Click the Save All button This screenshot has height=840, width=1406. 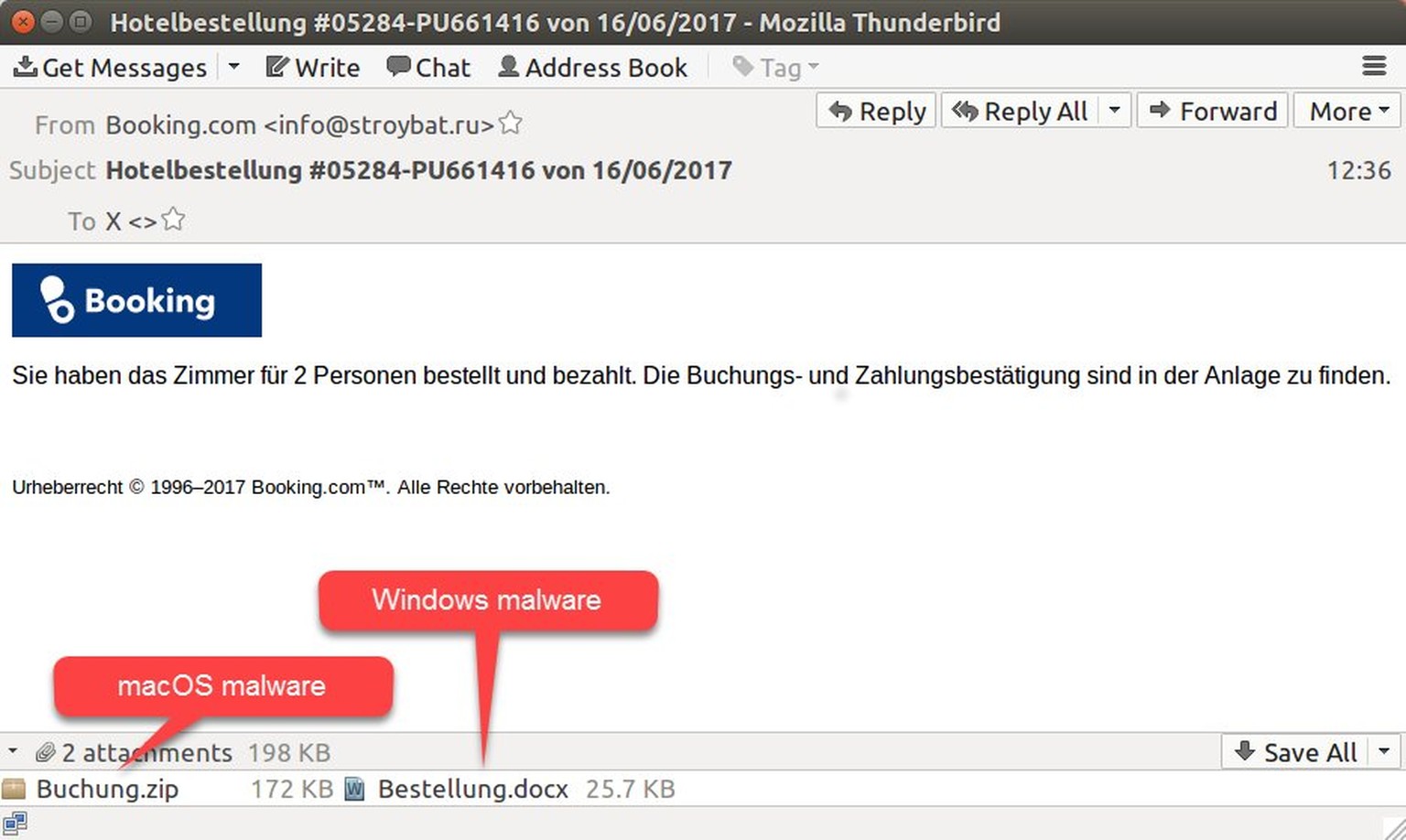point(1295,751)
